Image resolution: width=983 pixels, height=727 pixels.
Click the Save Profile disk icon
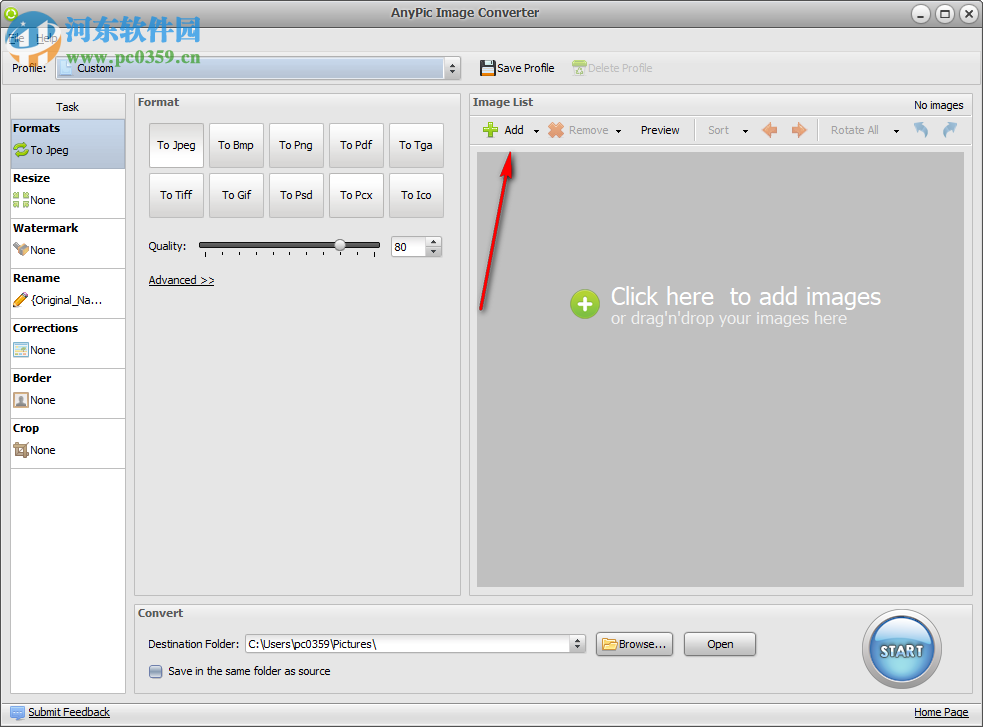pyautogui.click(x=488, y=68)
